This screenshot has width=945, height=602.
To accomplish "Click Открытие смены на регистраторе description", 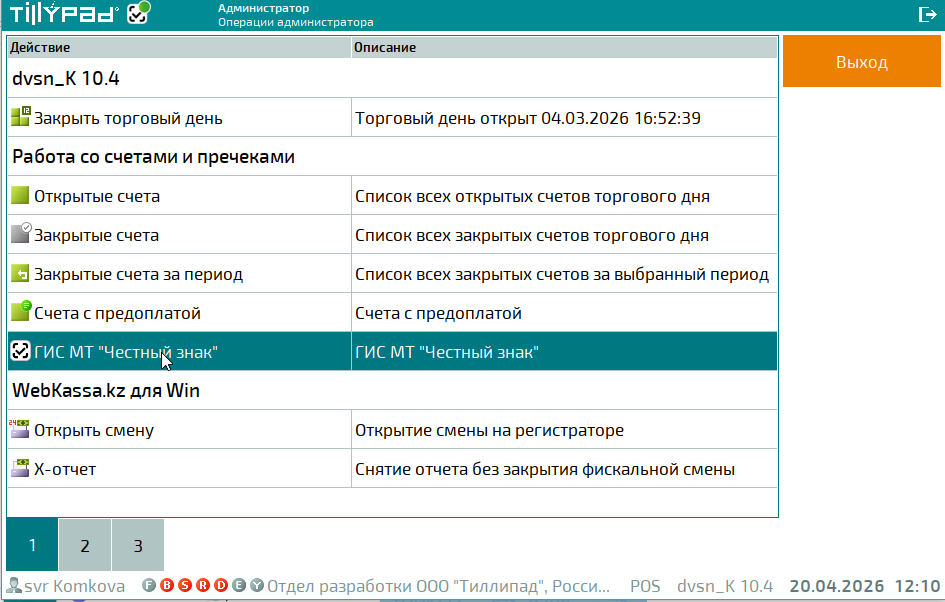I will pos(564,430).
